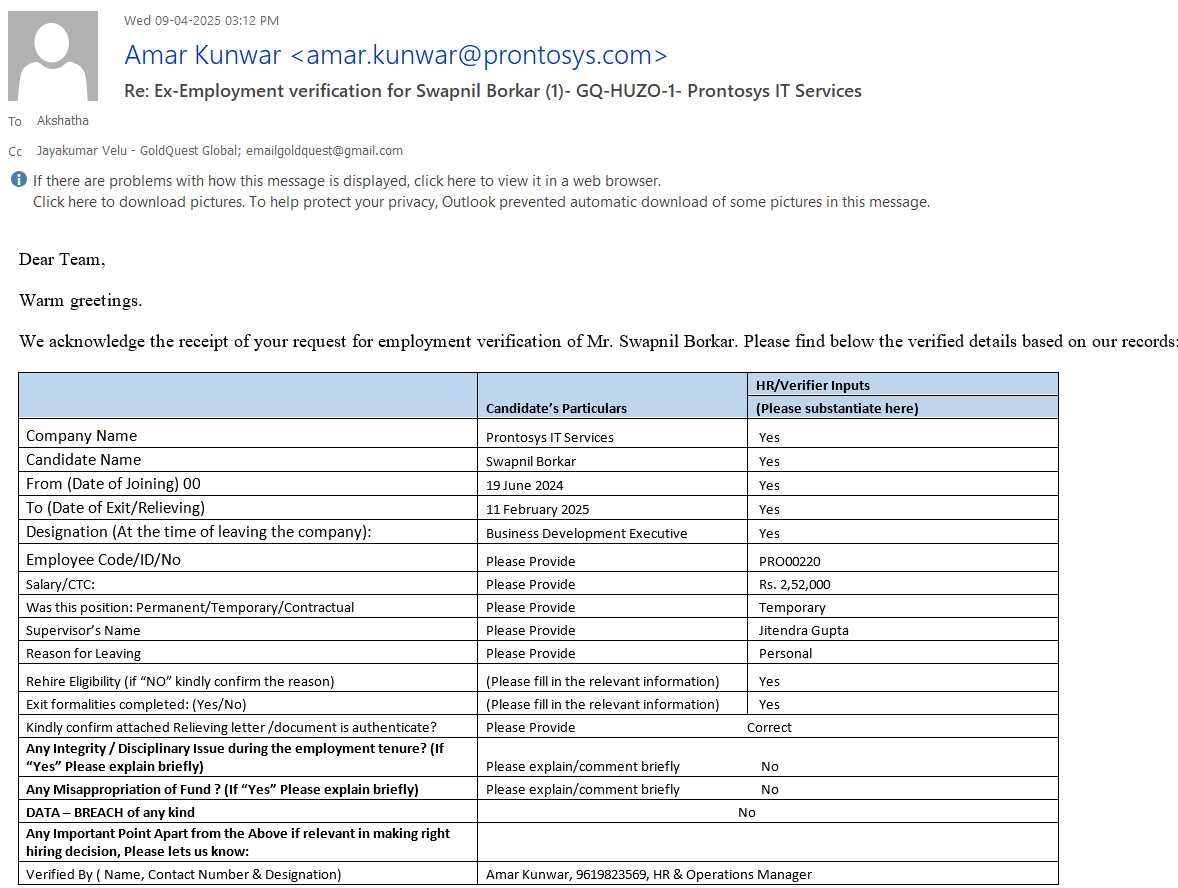Click the message to view in web browser
Viewport: 1178px width, 888px height.
click(347, 181)
